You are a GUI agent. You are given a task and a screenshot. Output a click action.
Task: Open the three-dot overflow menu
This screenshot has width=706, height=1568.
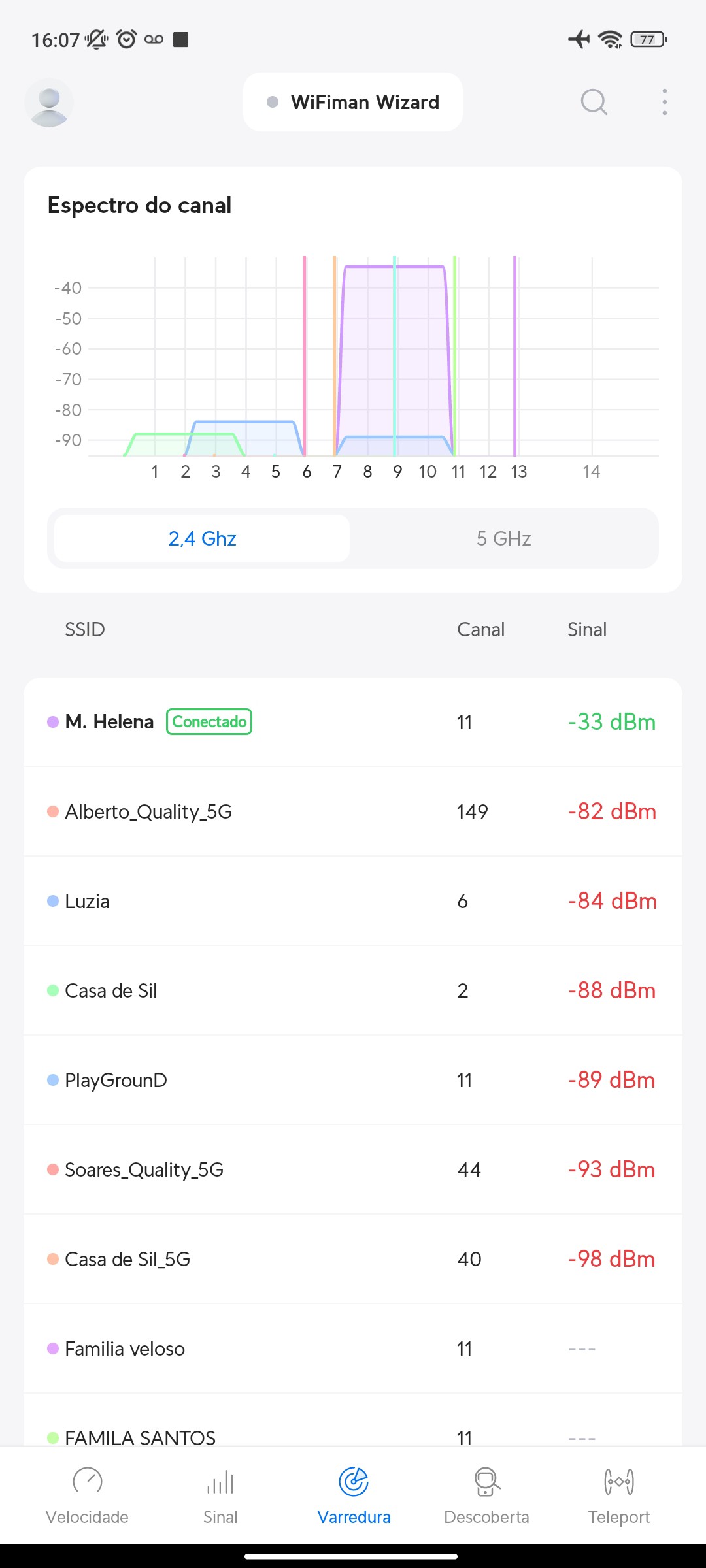664,102
